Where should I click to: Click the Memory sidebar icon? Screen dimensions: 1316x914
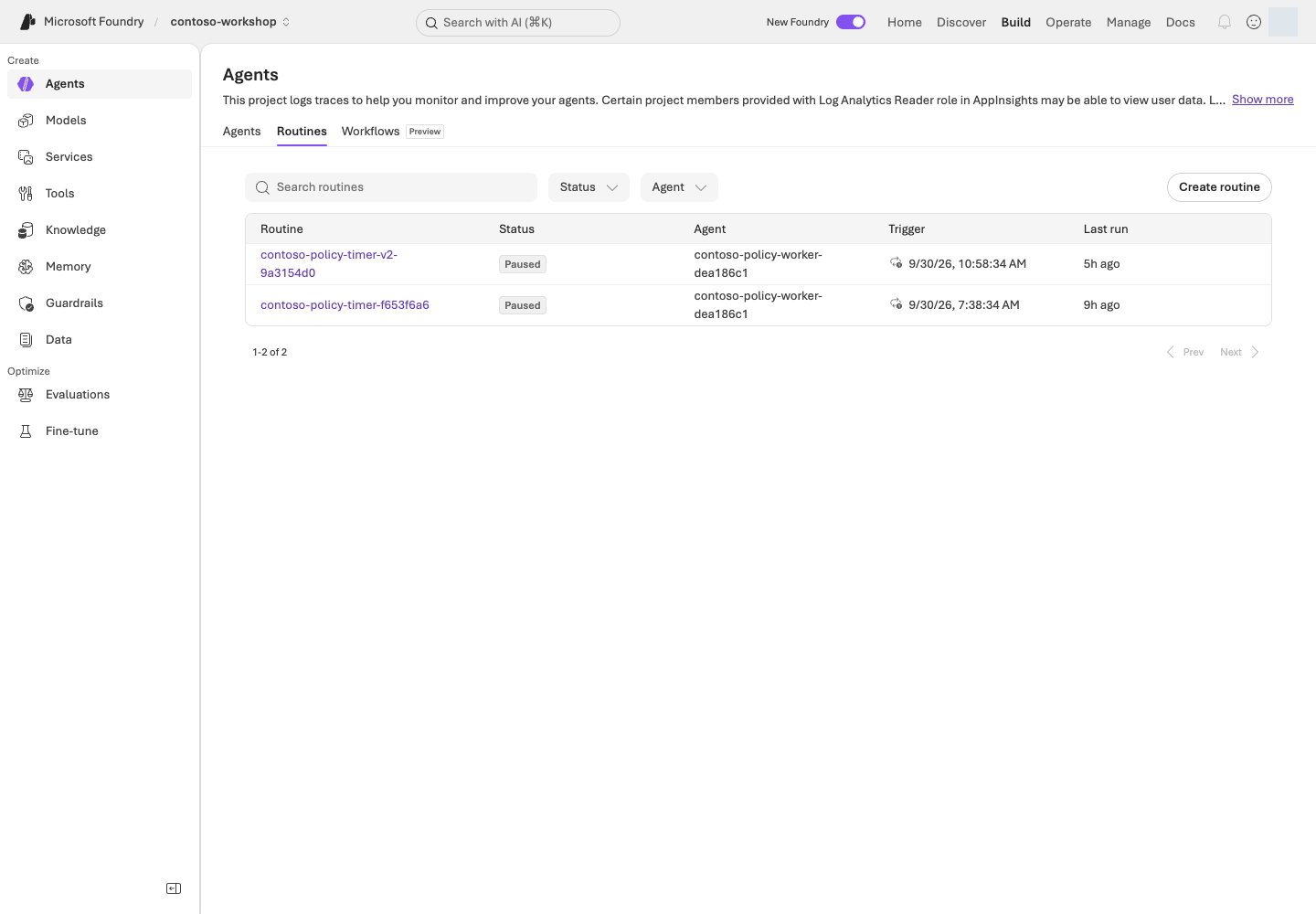26,267
